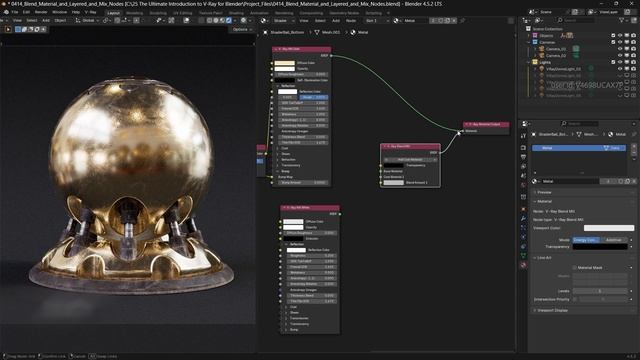Unlink the Metal material with X icon
Image resolution: width=640 pixels, height=360 pixels.
[633, 181]
